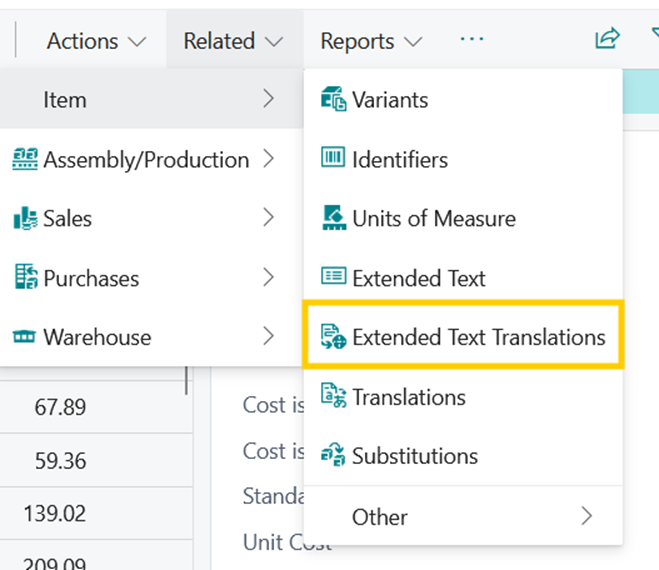Click the Identifiers barcode icon
The width and height of the screenshot is (659, 570).
[x=332, y=159]
